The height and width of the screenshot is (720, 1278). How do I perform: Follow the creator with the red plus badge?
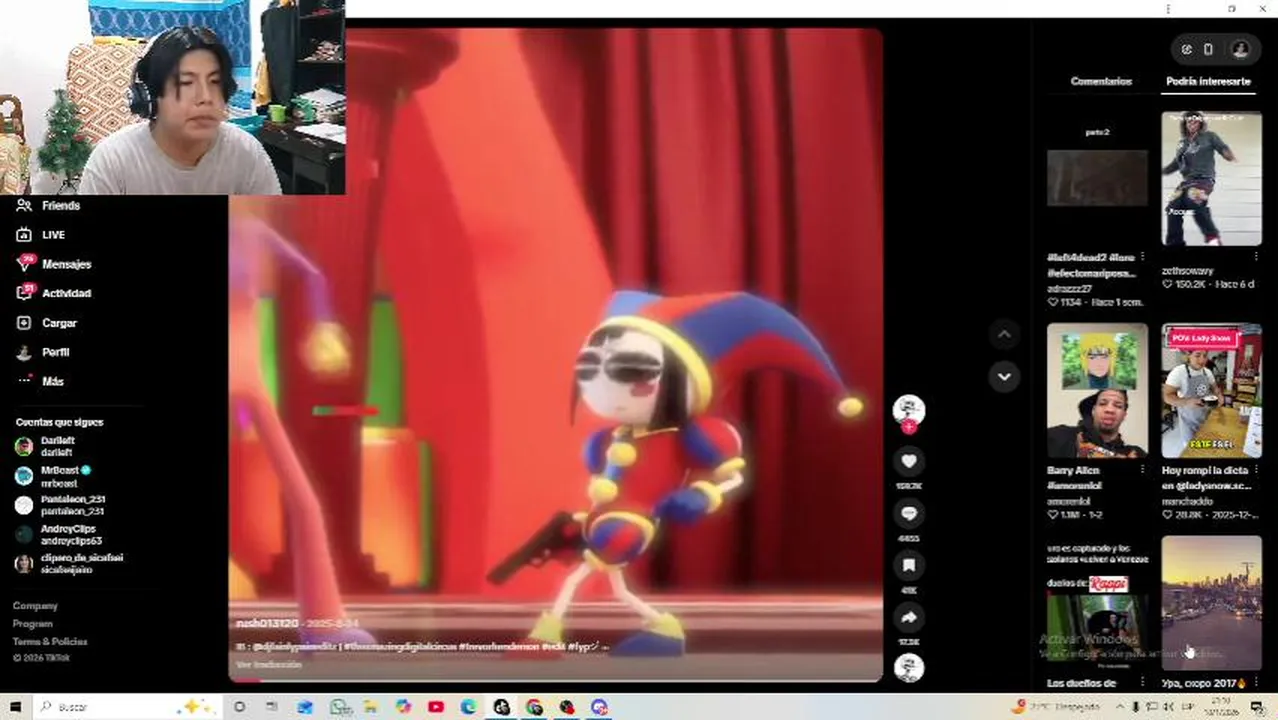point(909,427)
